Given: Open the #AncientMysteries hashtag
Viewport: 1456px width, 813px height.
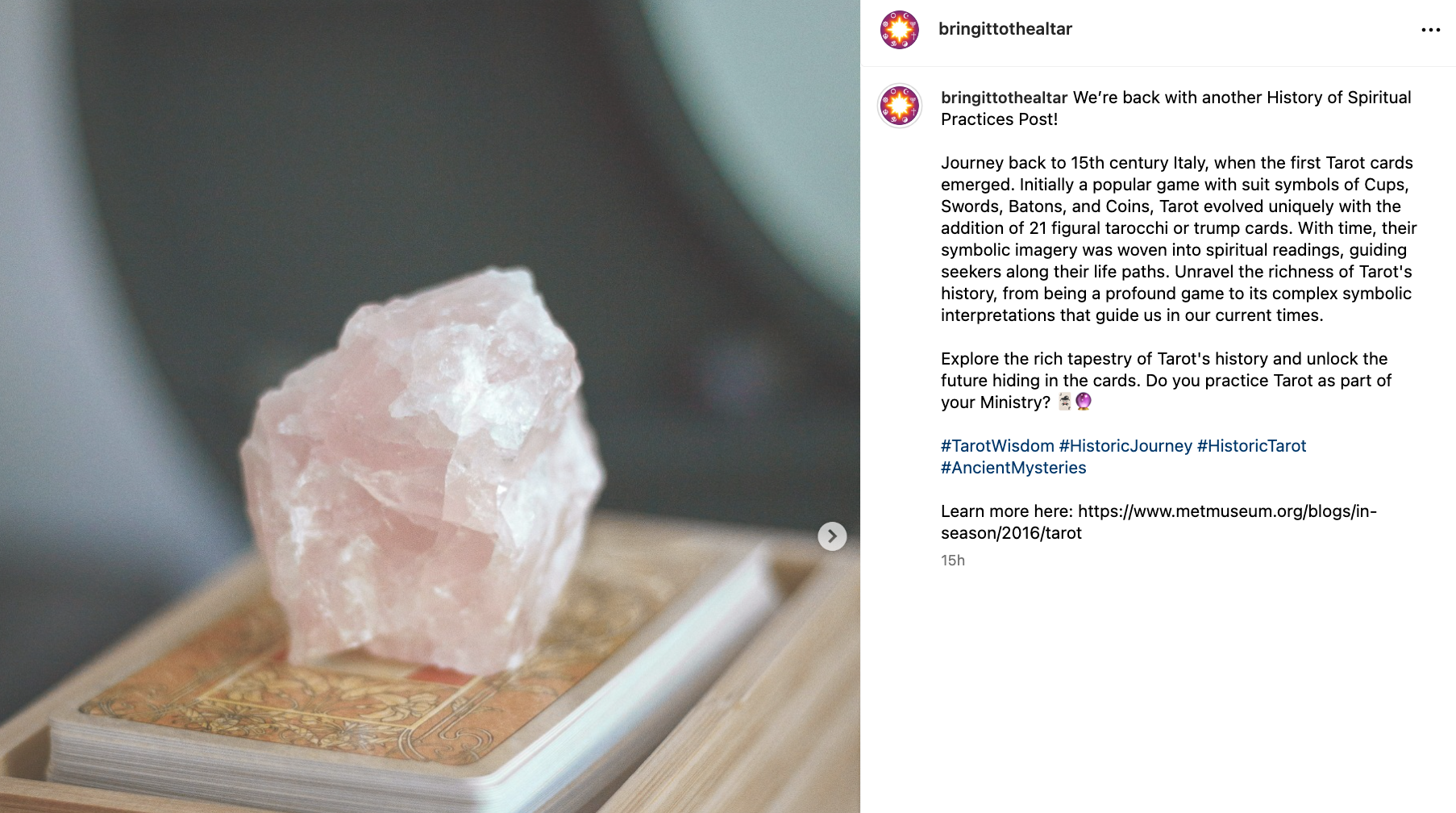Looking at the screenshot, I should [1013, 468].
